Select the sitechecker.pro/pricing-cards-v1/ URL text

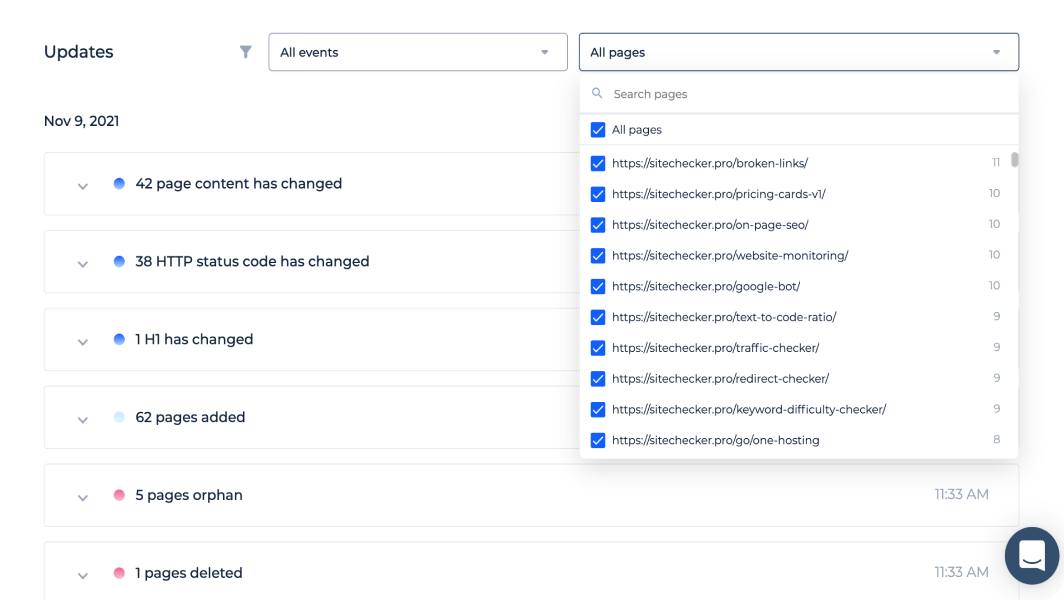click(719, 193)
